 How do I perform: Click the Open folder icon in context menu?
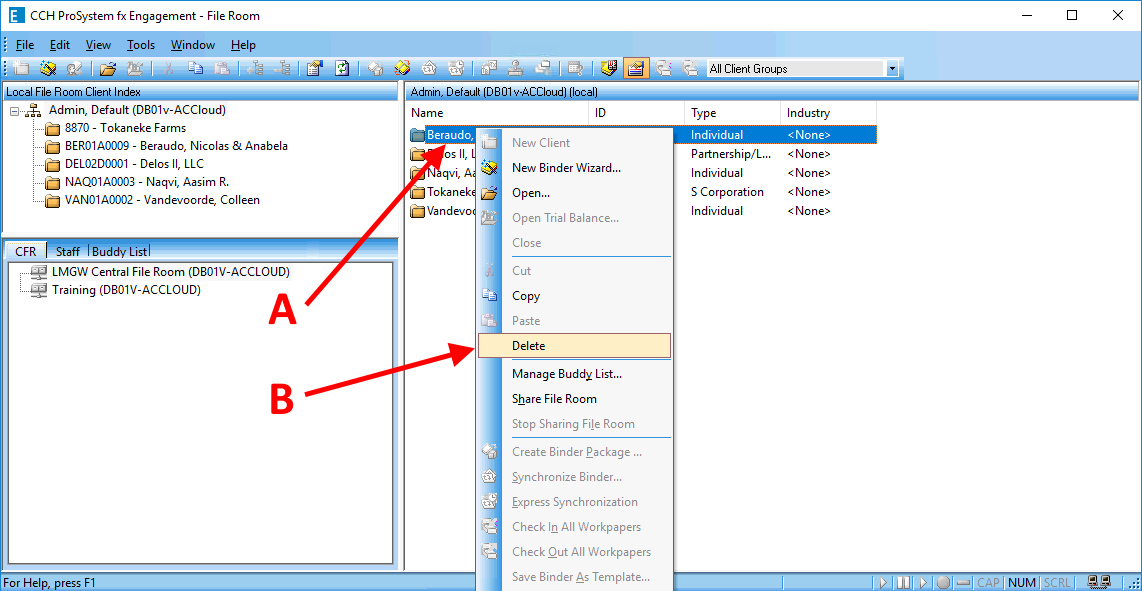tap(489, 193)
